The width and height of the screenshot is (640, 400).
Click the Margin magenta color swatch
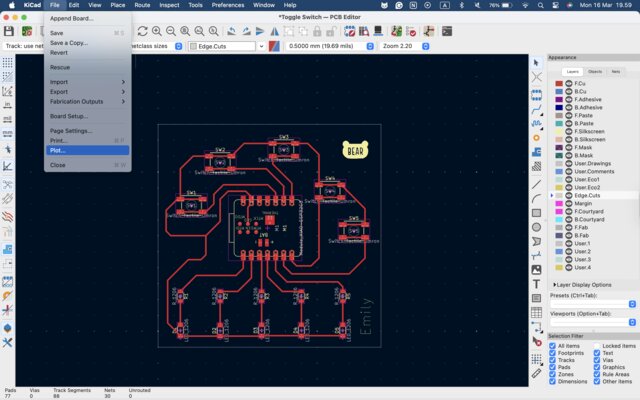click(559, 203)
